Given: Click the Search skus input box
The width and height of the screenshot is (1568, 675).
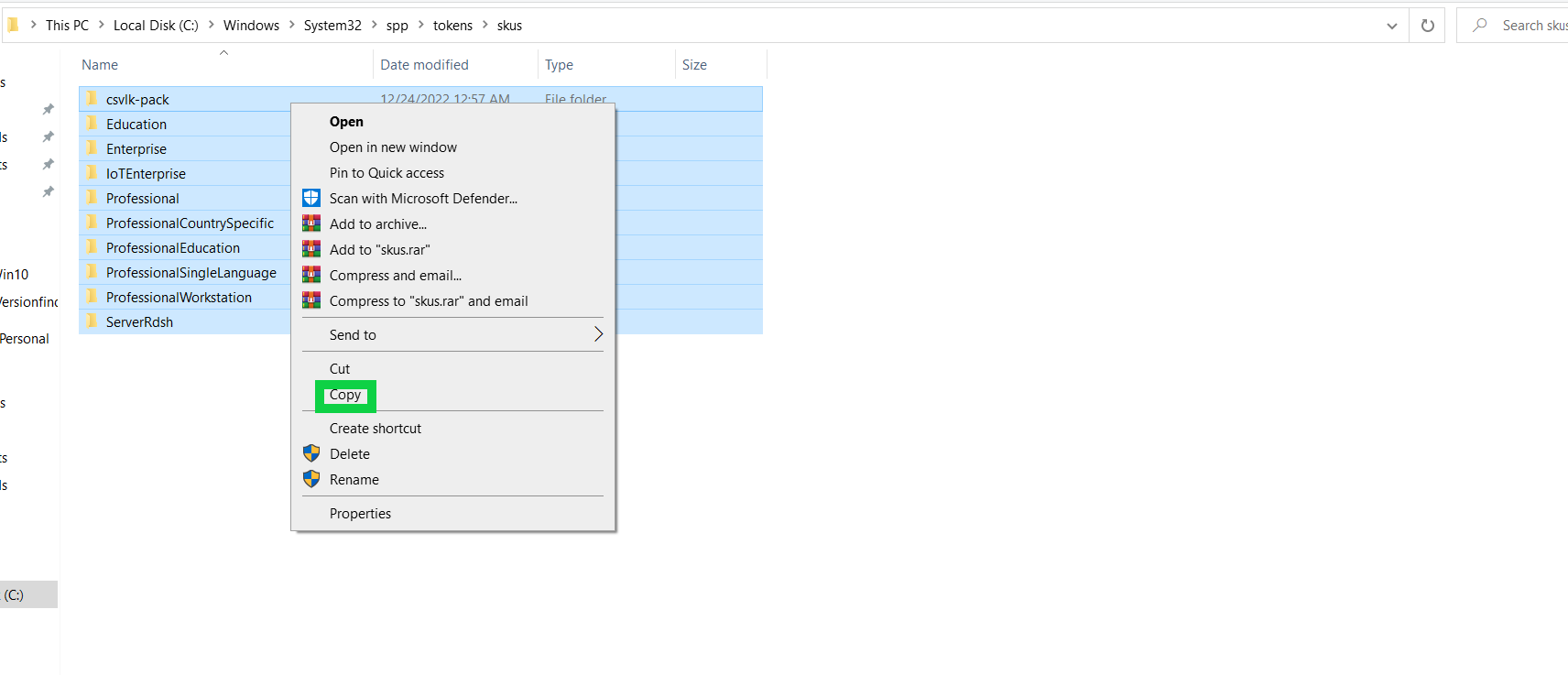Looking at the screenshot, I should tap(1531, 26).
